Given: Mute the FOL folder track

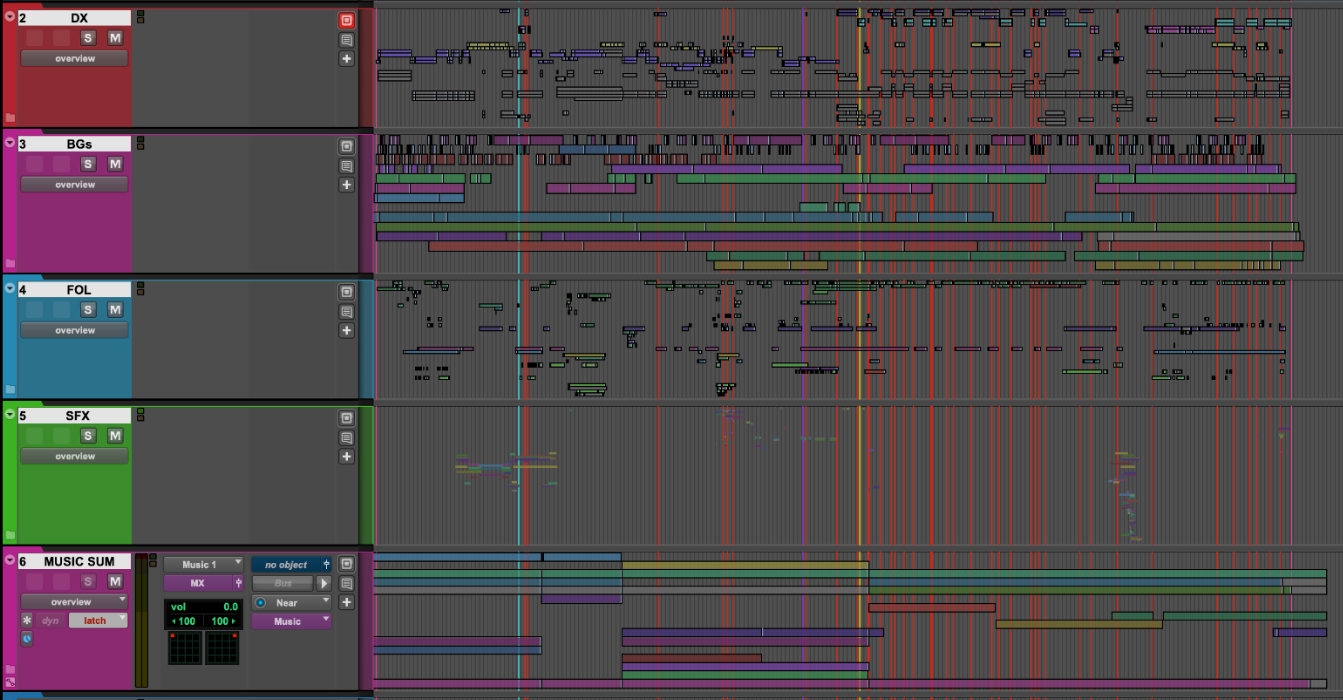Looking at the screenshot, I should point(115,310).
